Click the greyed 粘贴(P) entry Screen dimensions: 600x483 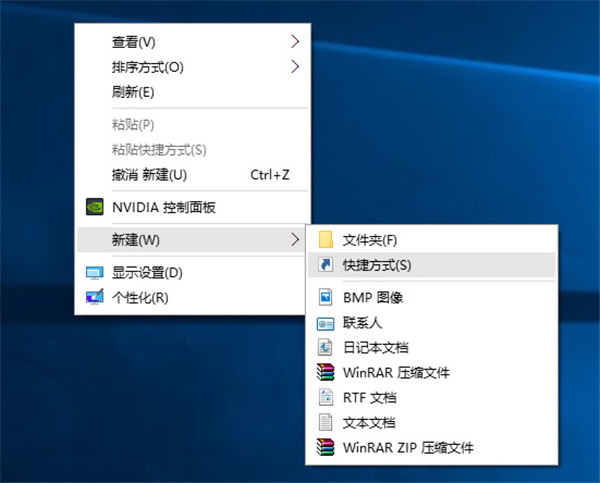(x=192, y=124)
